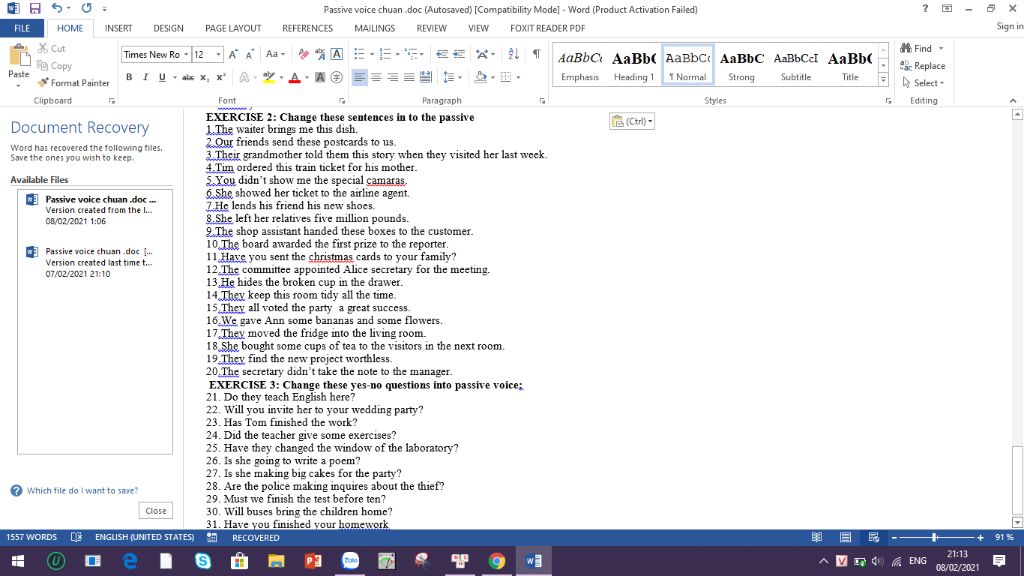Redo the last undone action
The height and width of the screenshot is (576, 1024).
coord(86,8)
